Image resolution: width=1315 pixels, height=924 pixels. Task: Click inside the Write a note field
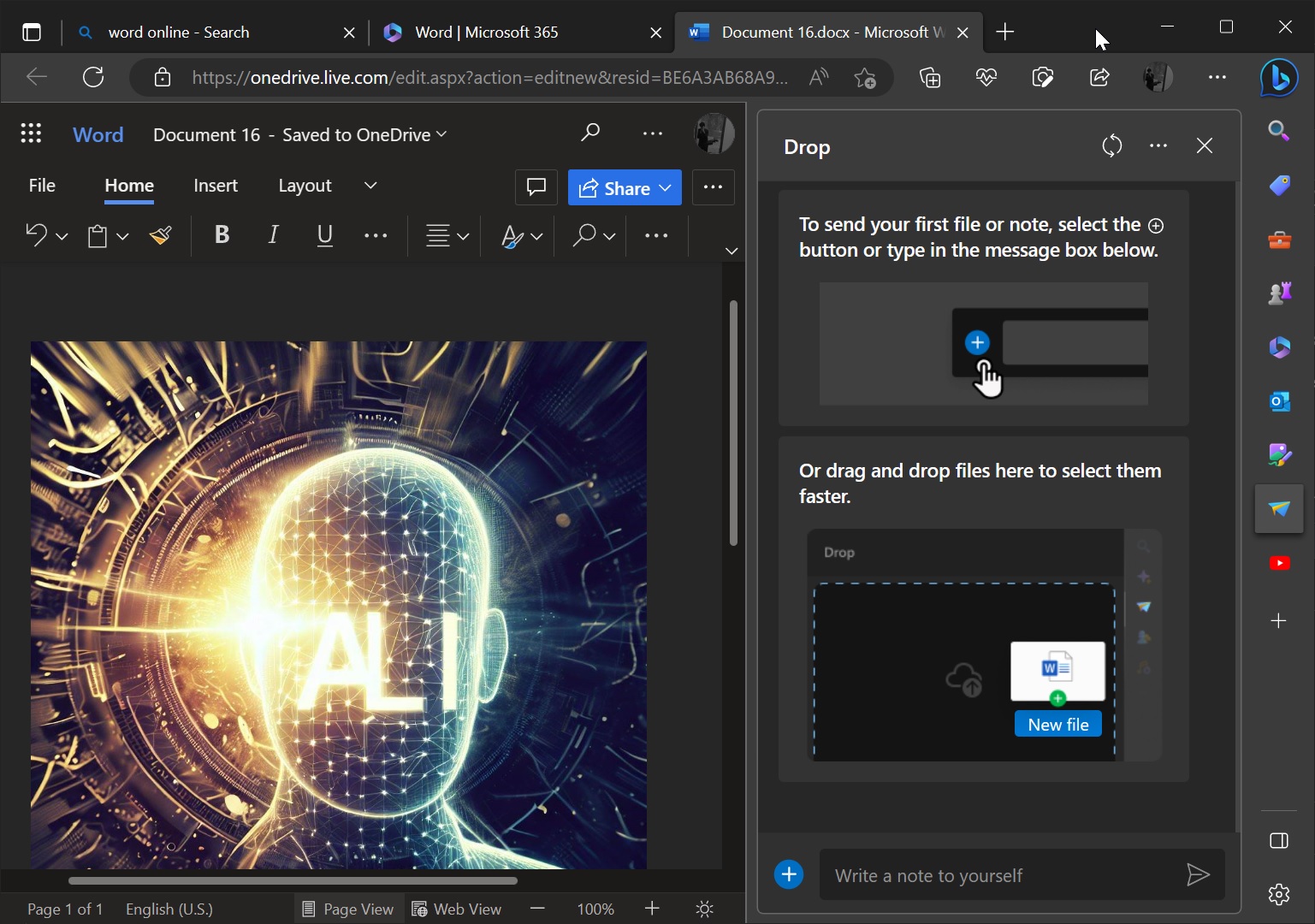(984, 874)
